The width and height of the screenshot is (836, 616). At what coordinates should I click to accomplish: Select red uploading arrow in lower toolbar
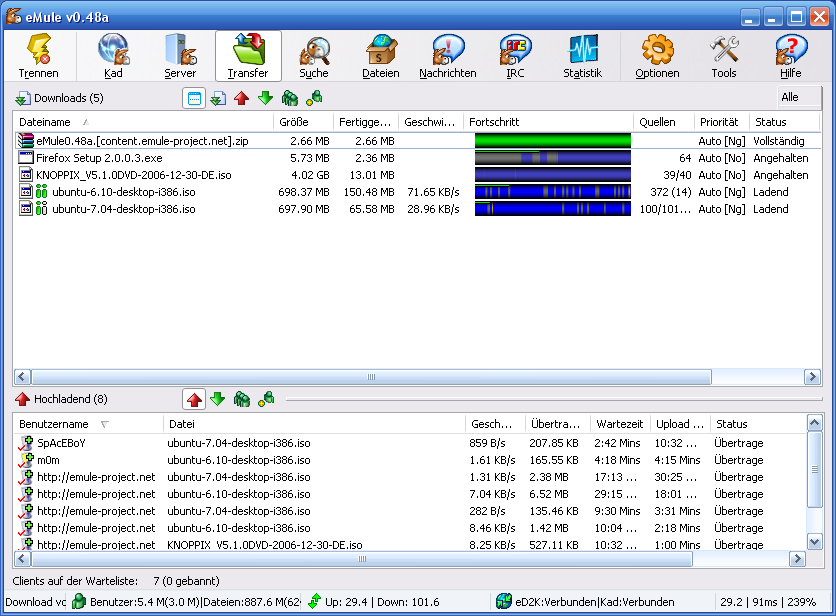(194, 399)
